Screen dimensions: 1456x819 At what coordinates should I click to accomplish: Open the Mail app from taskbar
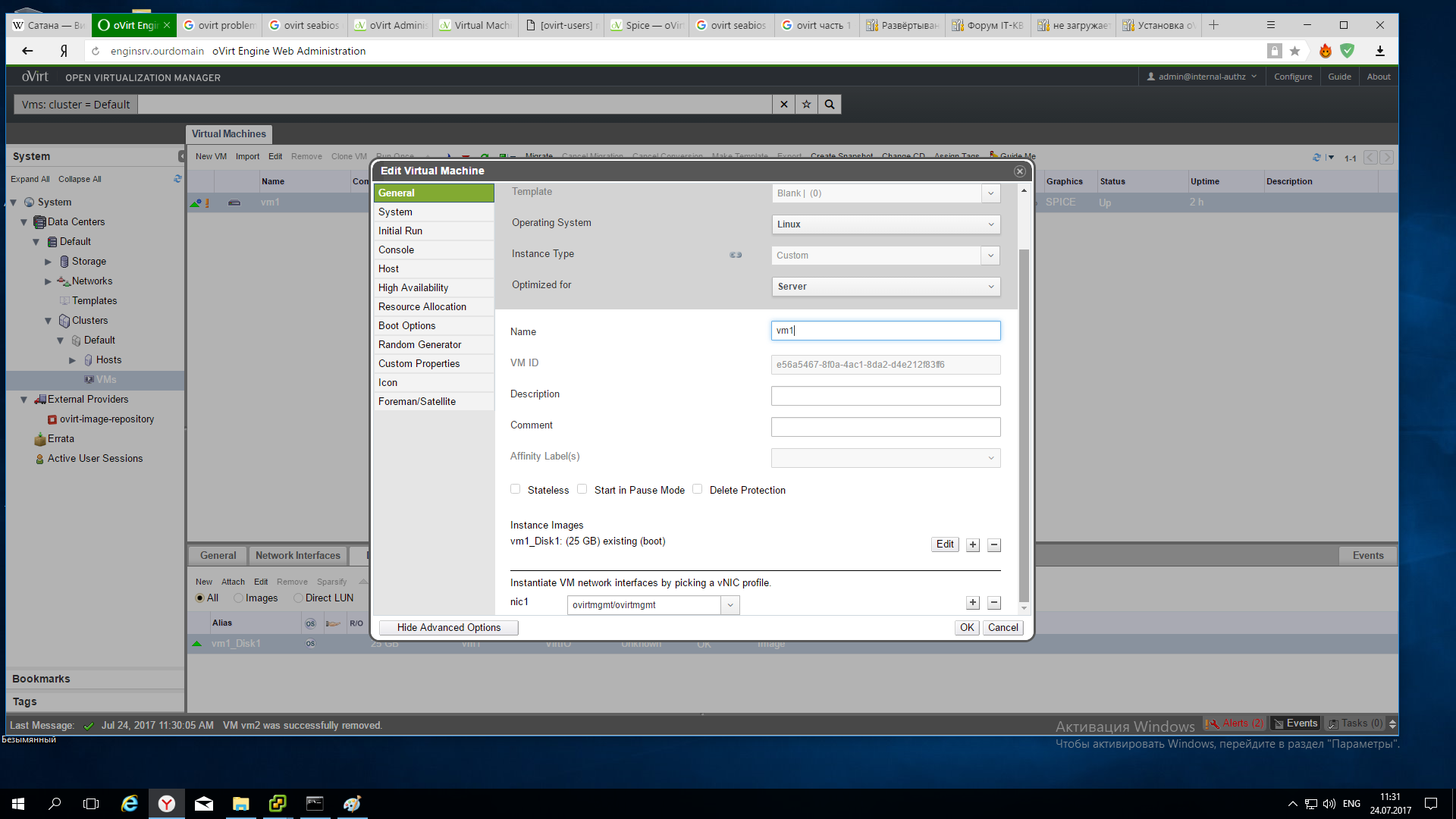(x=204, y=803)
